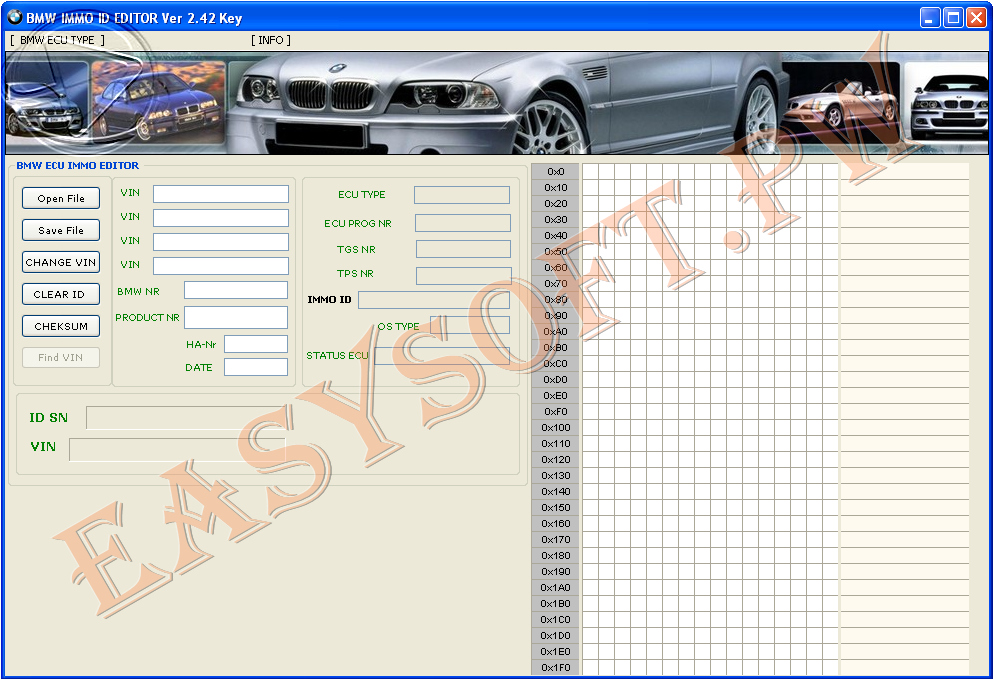Image resolution: width=993 pixels, height=679 pixels.
Task: Close the BMW IMMO ID EDITOR window
Action: pyautogui.click(x=976, y=18)
